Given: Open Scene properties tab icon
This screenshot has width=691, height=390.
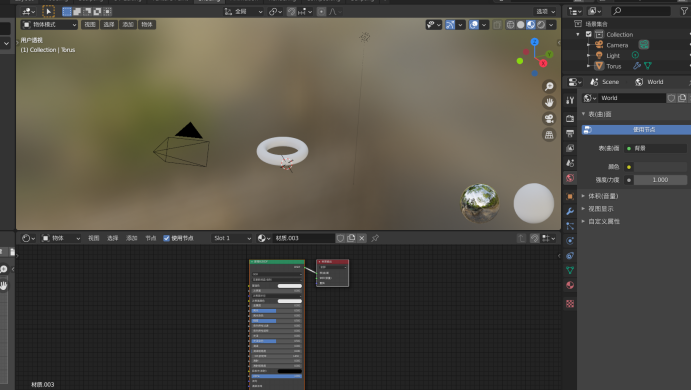Looking at the screenshot, I should [x=570, y=163].
